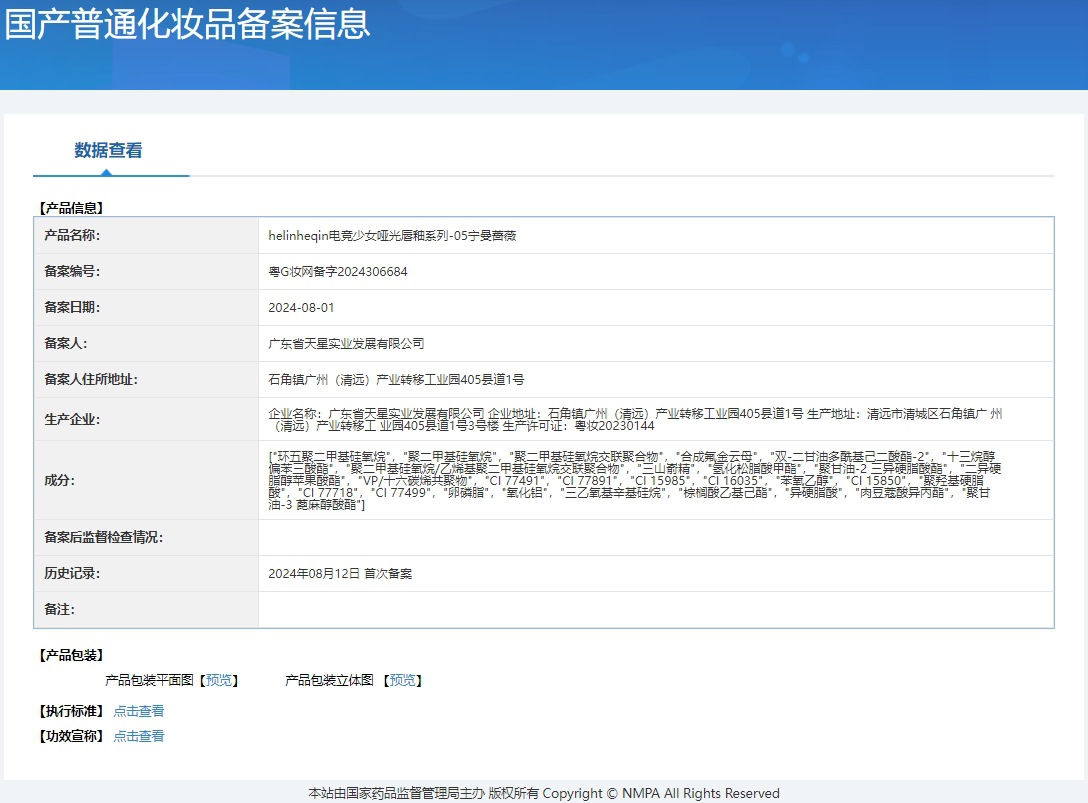Select the filing date 2024-08-01
1088x803 pixels.
pos(301,307)
